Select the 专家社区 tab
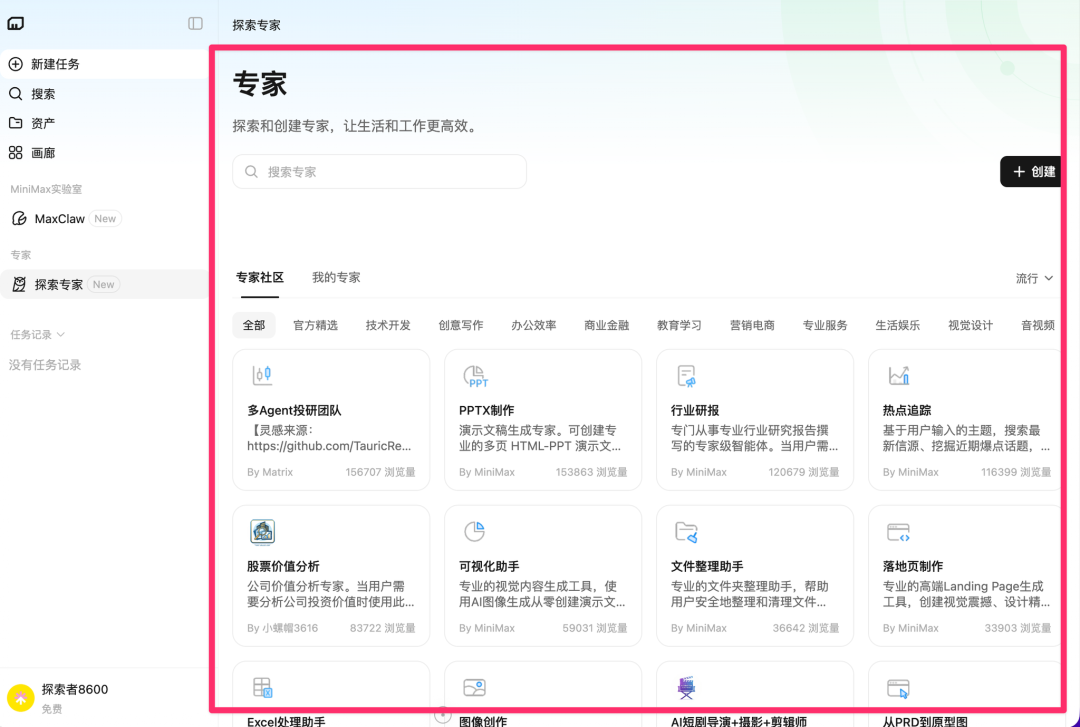 tap(260, 277)
